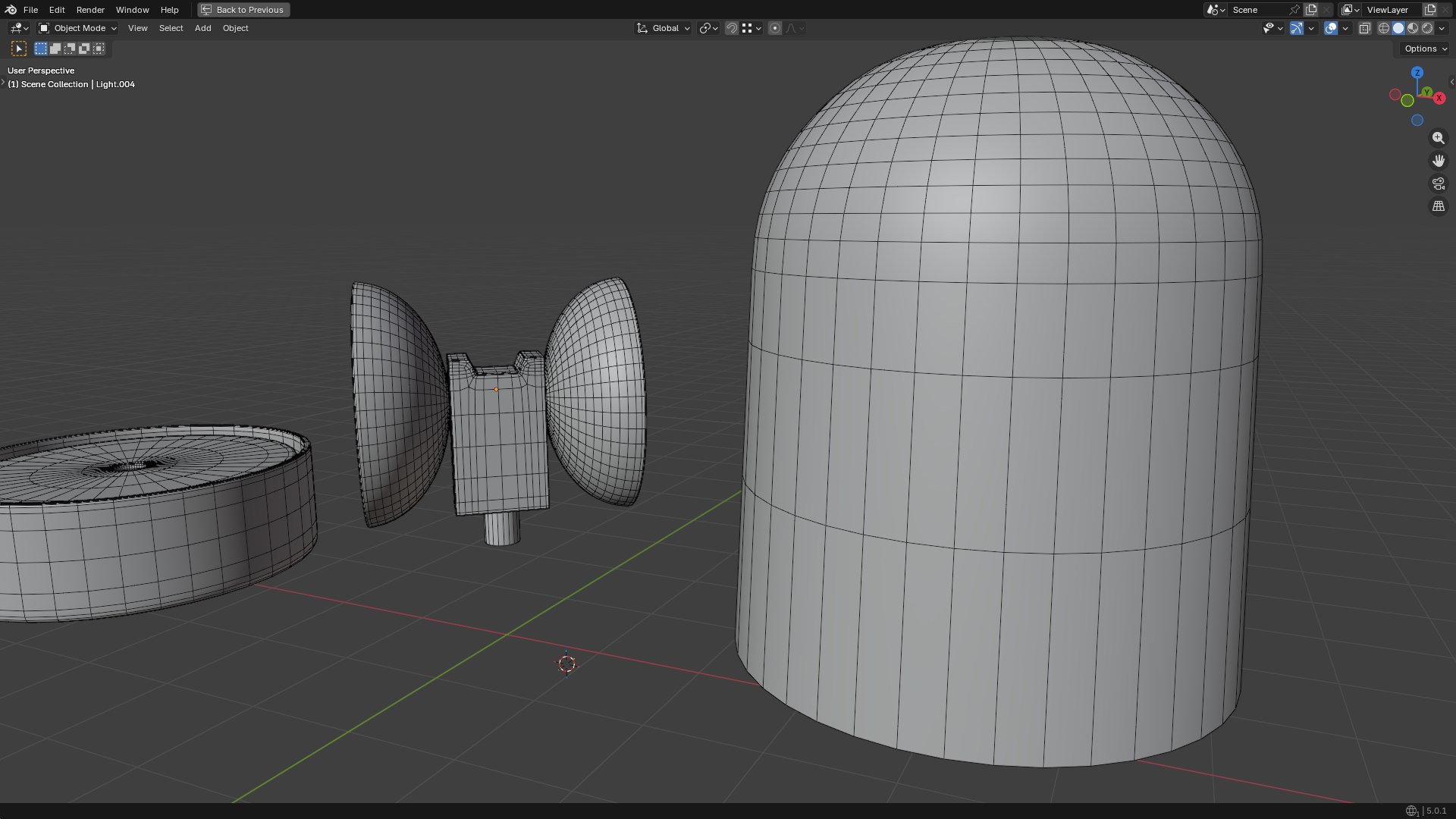
Task: Choose Extend existing selection mode
Action: coord(55,49)
